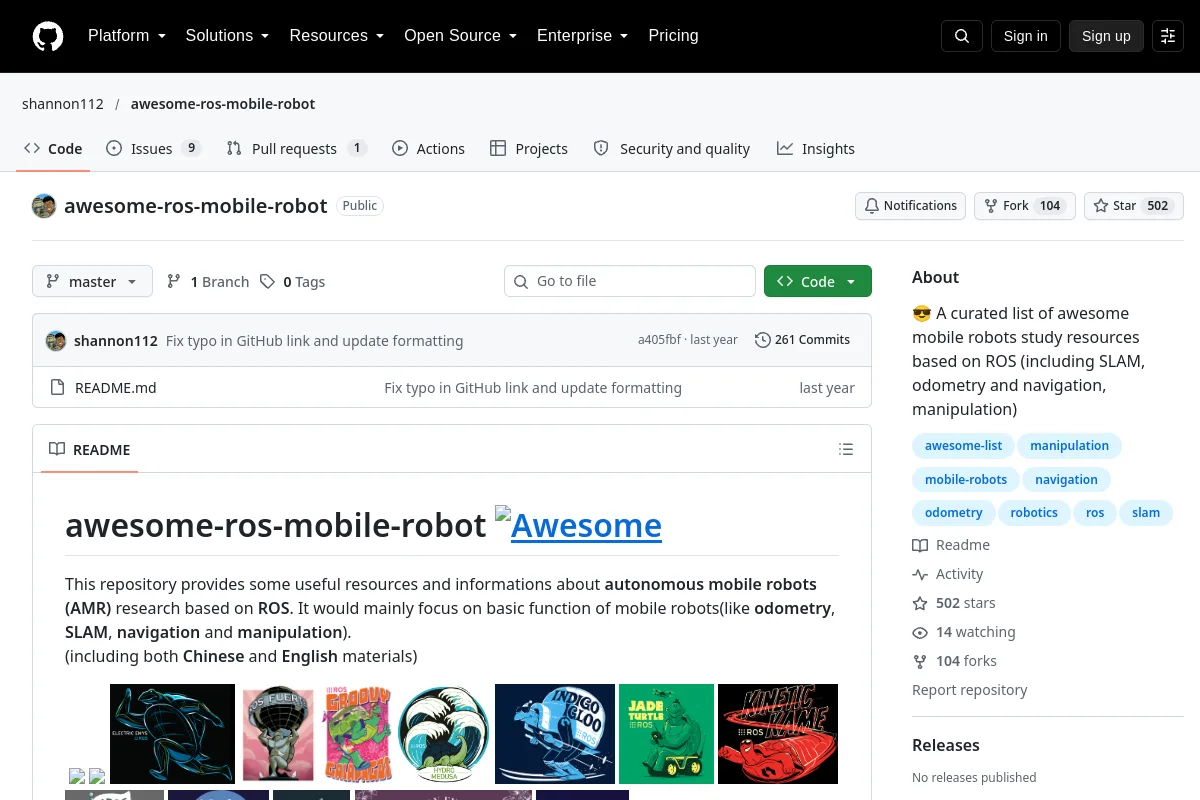The height and width of the screenshot is (800, 1200).
Task: Click robotics topic tag
Action: pyautogui.click(x=1034, y=513)
